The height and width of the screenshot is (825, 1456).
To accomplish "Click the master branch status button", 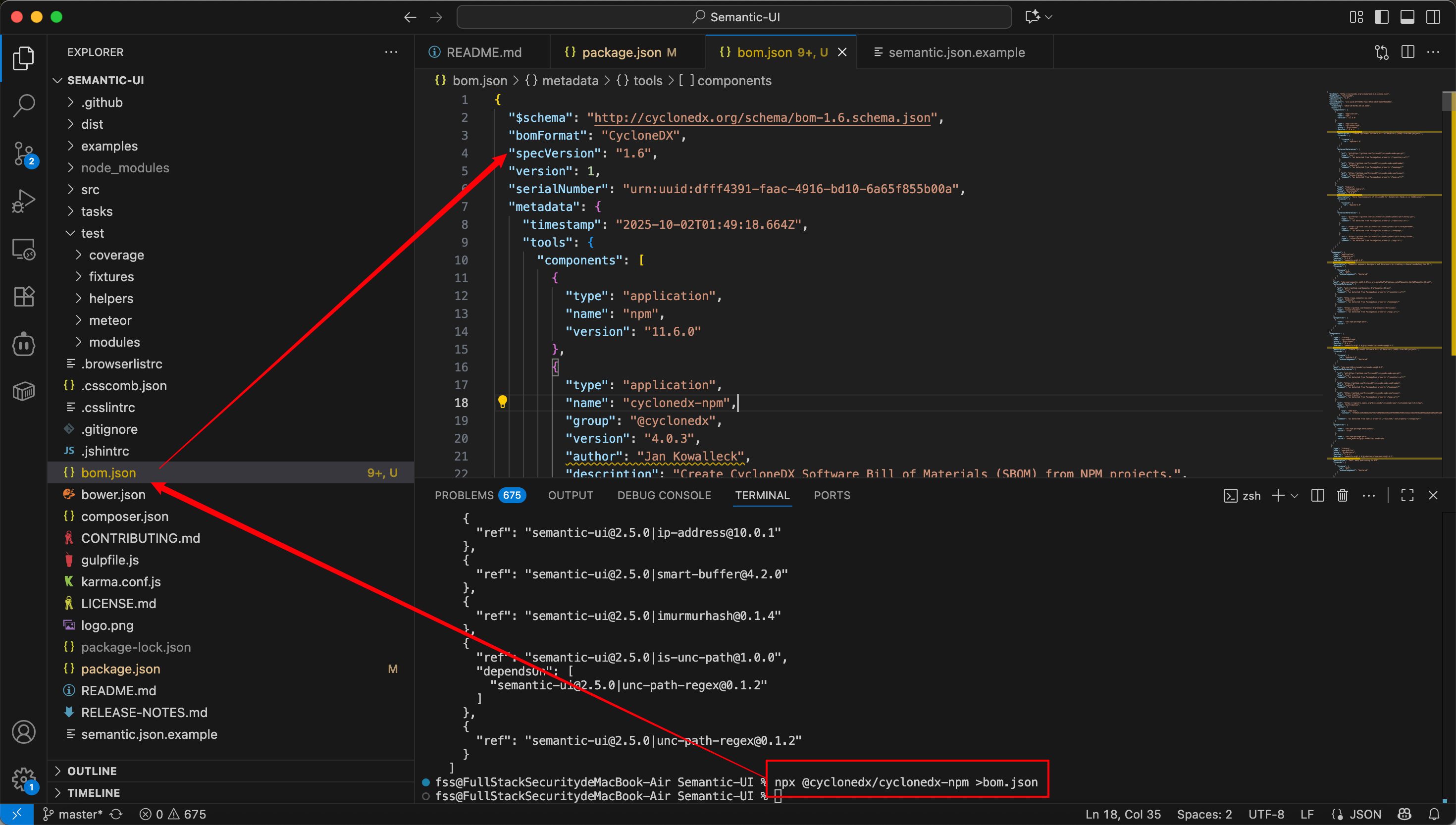I will coord(74,814).
